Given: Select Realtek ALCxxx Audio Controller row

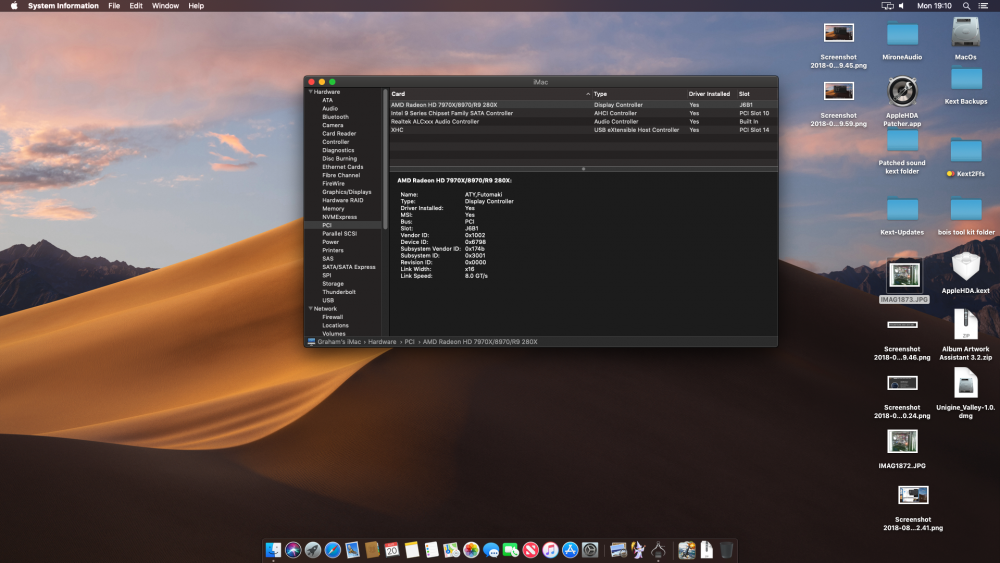Looking at the screenshot, I should (583, 122).
